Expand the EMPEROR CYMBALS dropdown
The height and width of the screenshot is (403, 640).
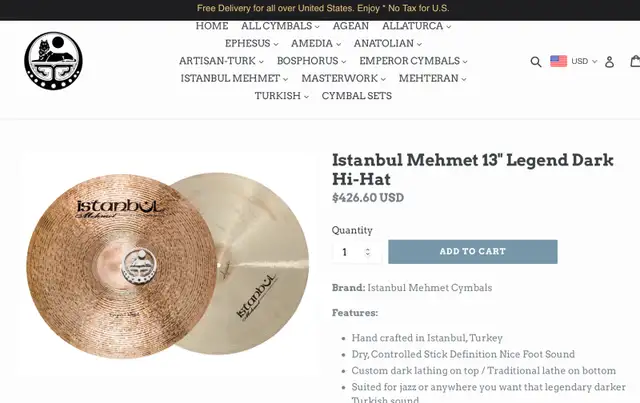coord(413,61)
